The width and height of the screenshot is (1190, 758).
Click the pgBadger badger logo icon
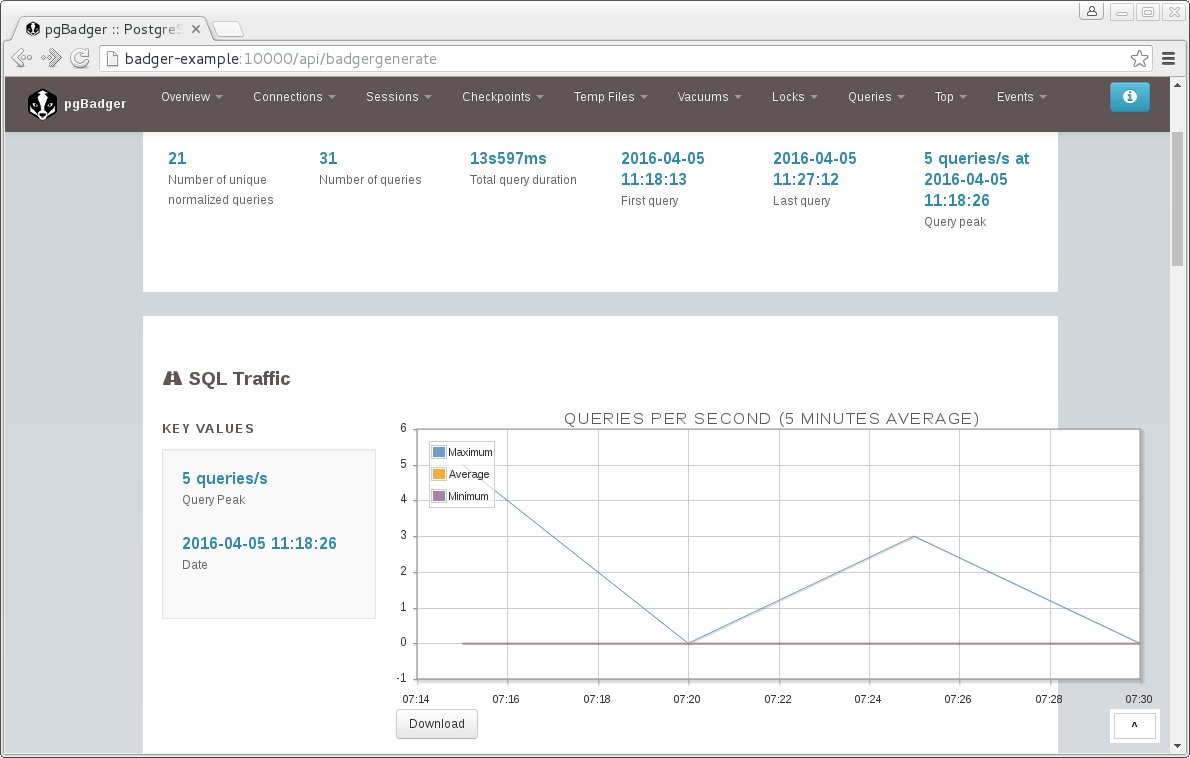click(42, 103)
